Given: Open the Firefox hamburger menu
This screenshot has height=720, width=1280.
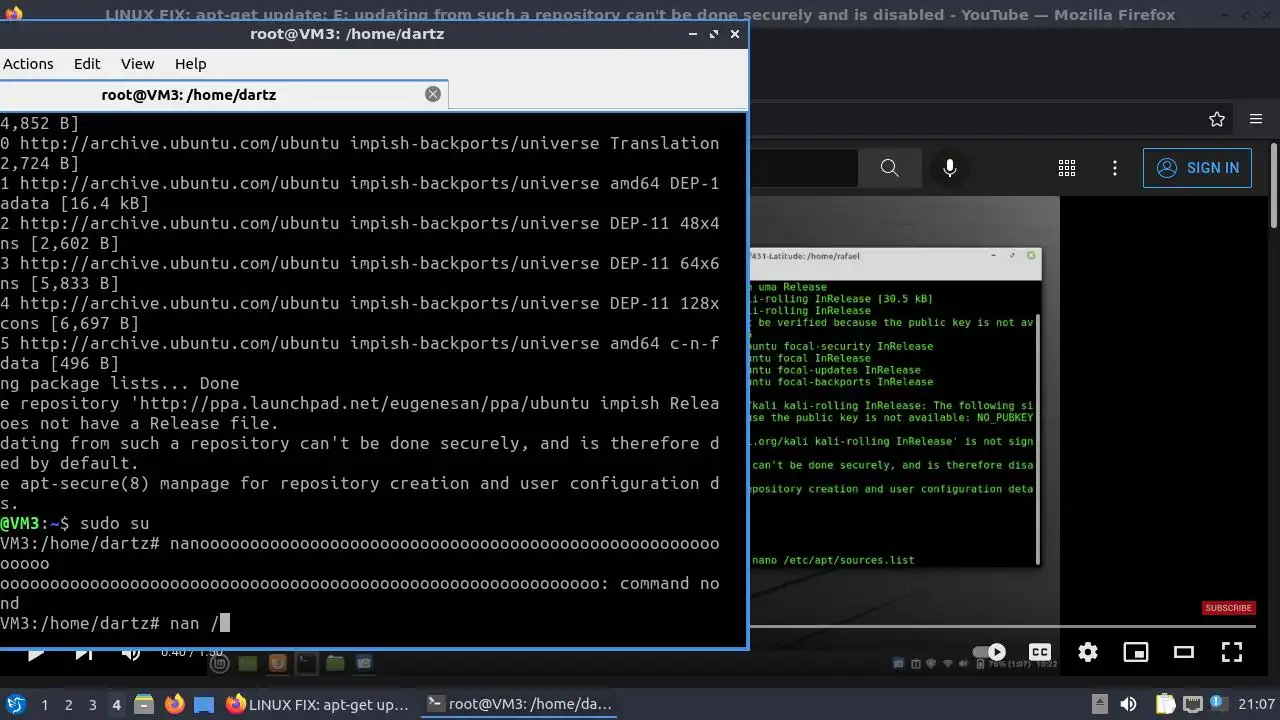Looking at the screenshot, I should tap(1256, 119).
